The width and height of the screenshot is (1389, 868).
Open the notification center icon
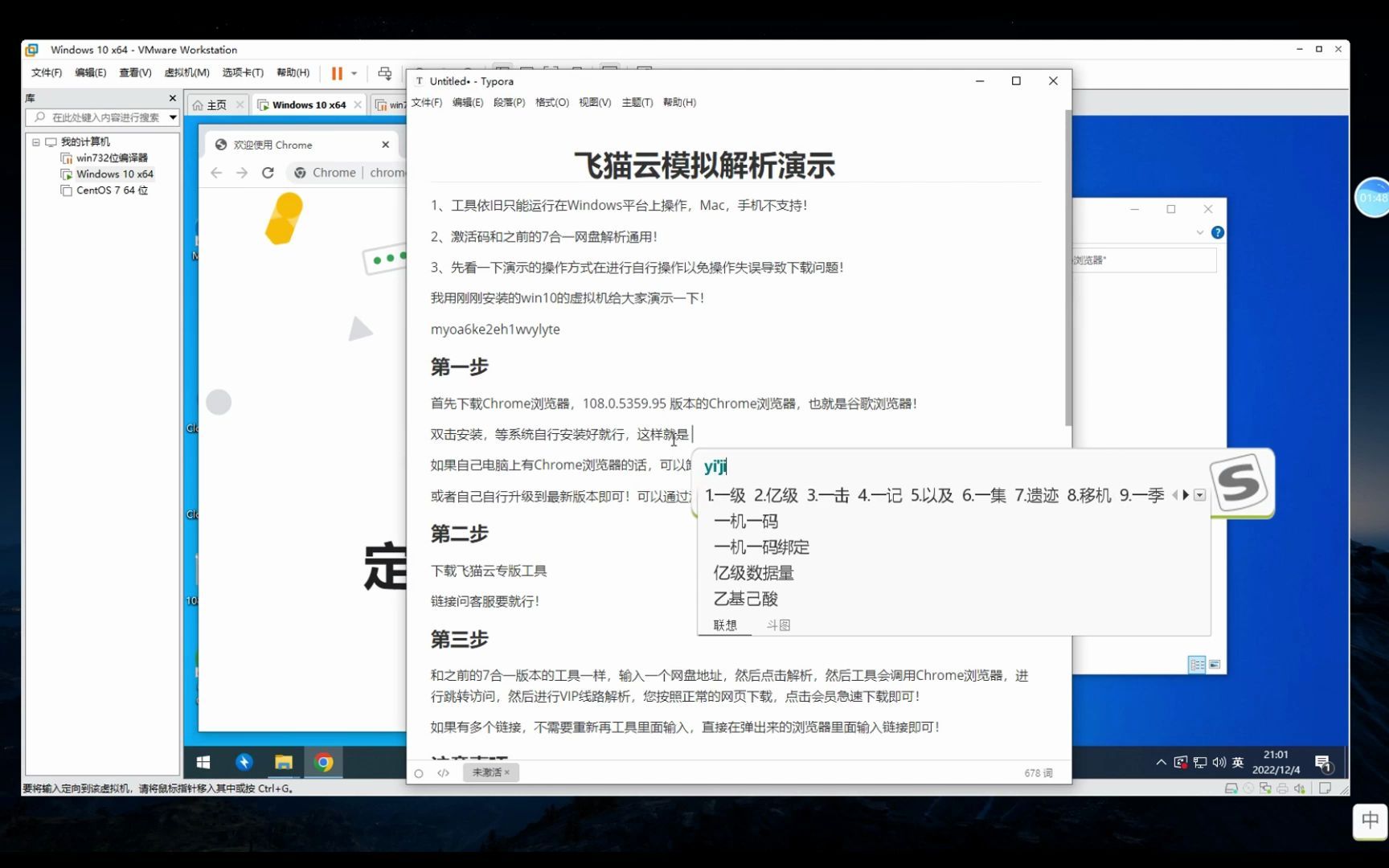(x=1324, y=763)
